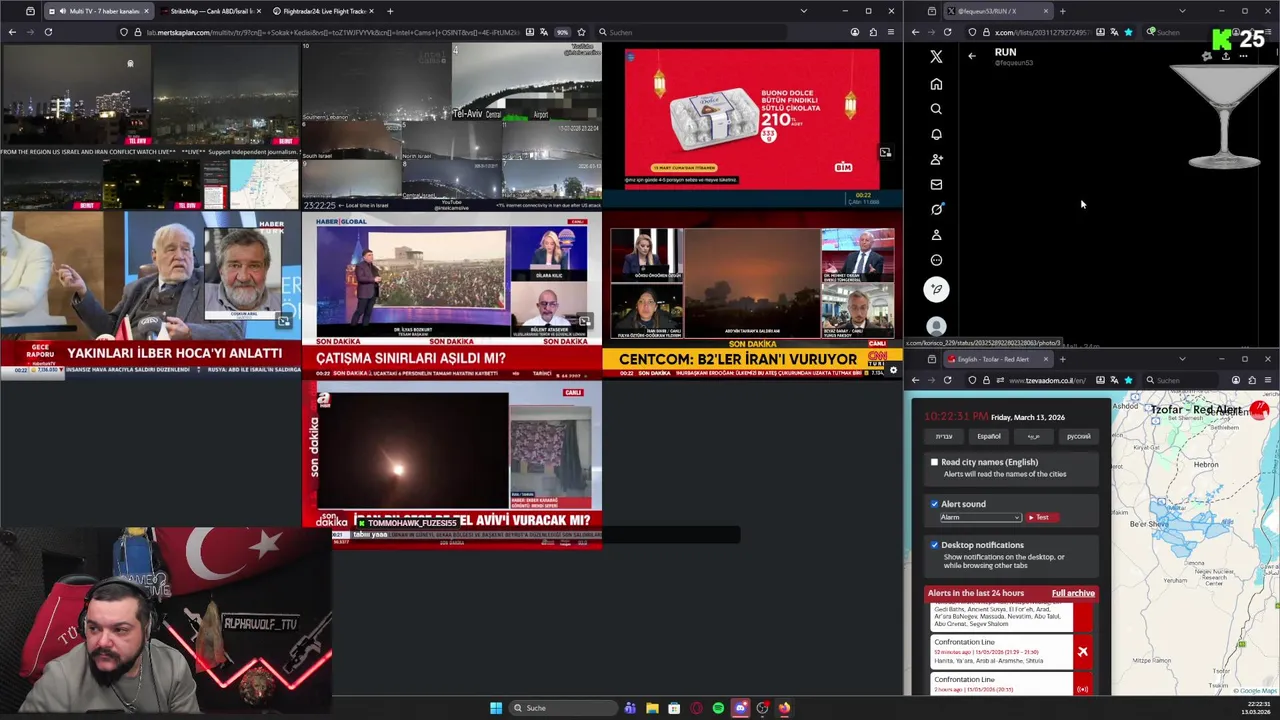Open Firefox menu in Multi TV window

point(890,32)
